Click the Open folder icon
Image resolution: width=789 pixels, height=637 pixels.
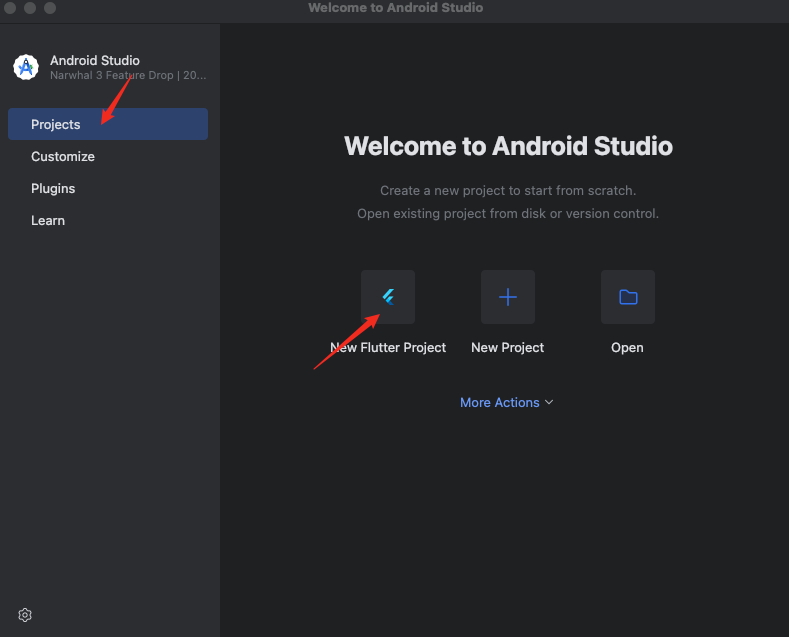click(628, 297)
